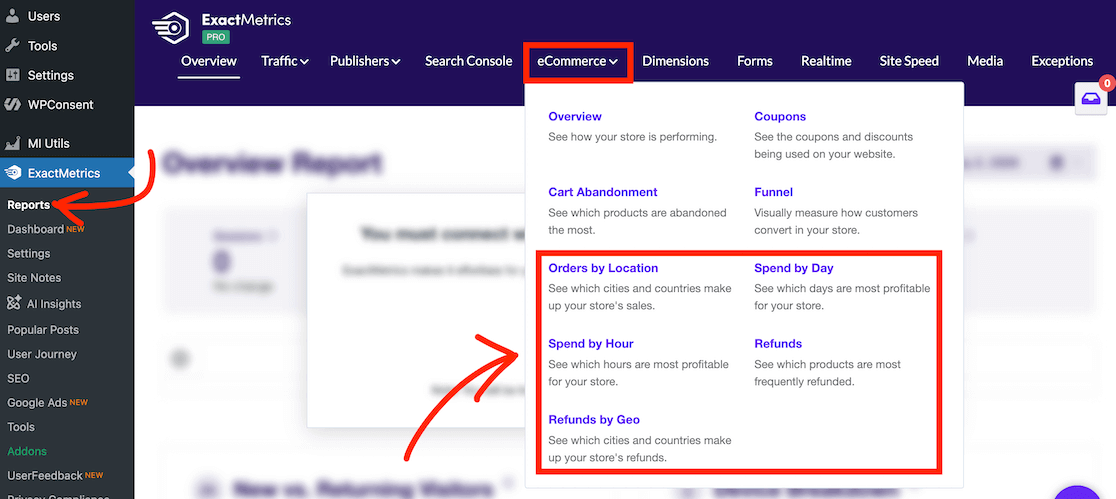
Task: Open the Search Console tab
Action: point(468,61)
